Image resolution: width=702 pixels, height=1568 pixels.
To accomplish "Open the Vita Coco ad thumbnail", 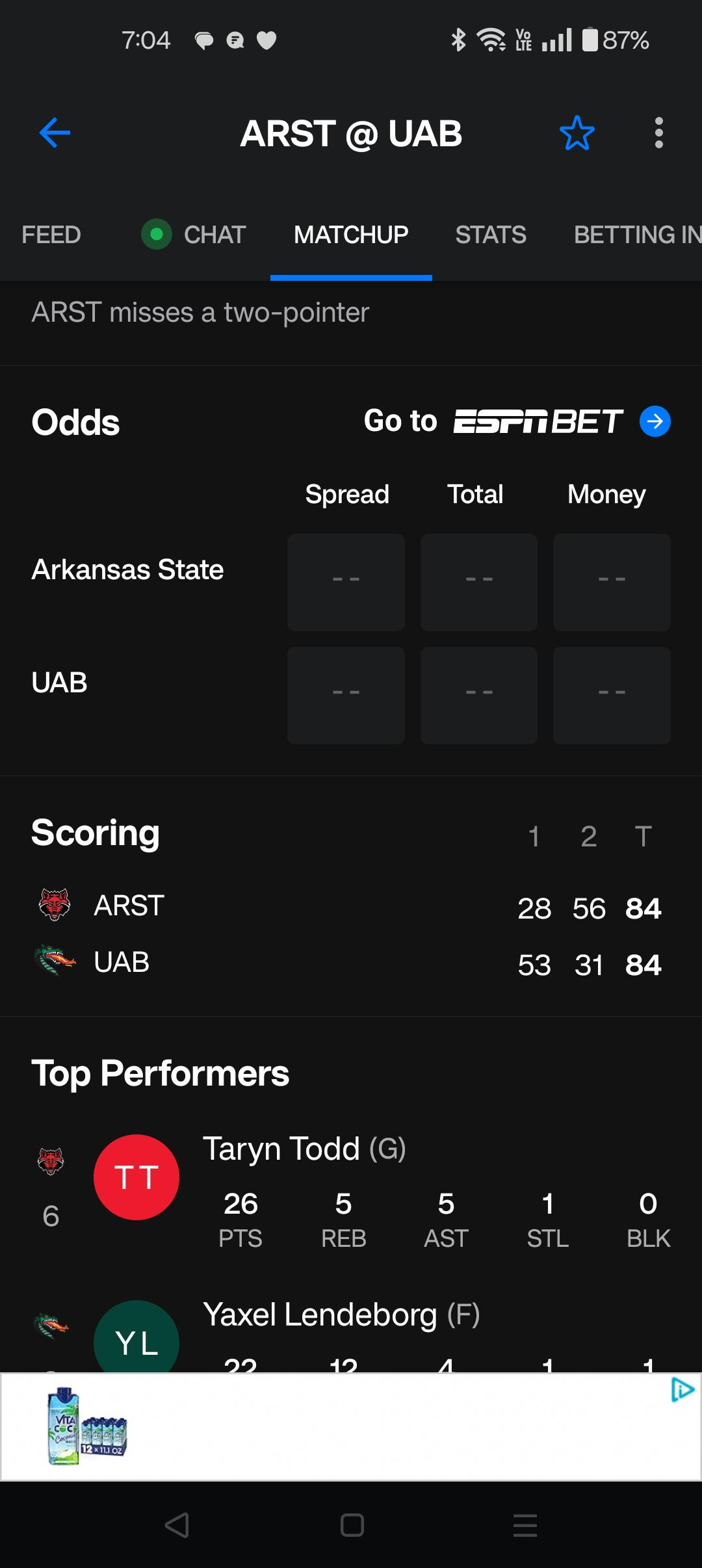I will (87, 1427).
